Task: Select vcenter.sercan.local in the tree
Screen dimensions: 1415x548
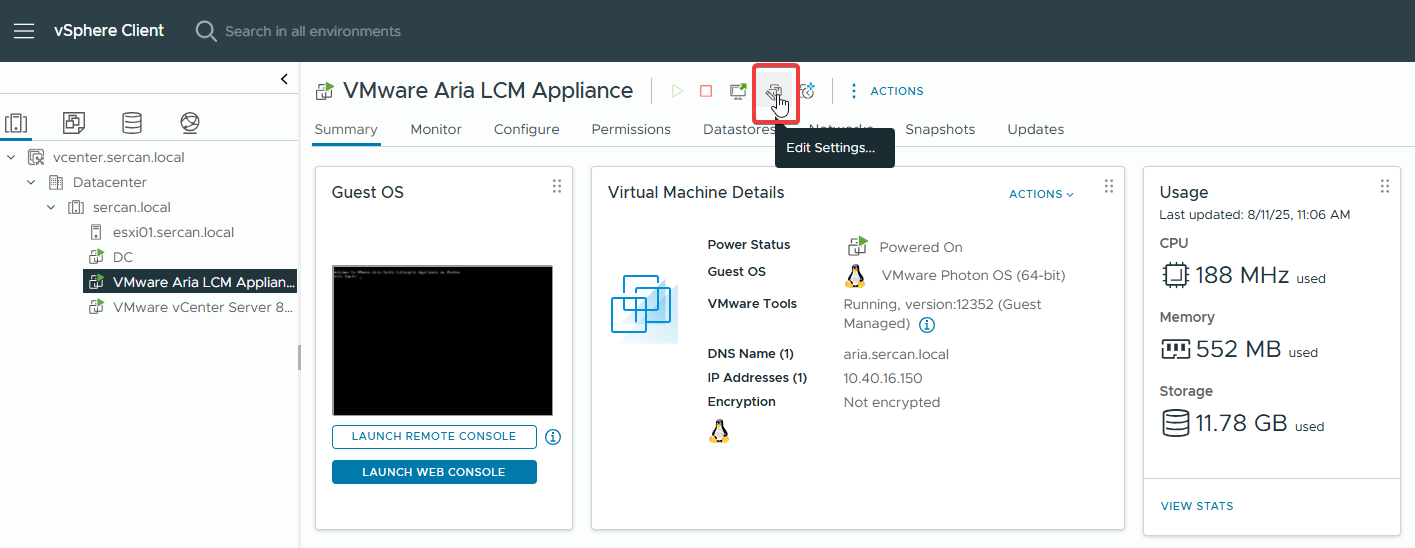Action: (119, 157)
